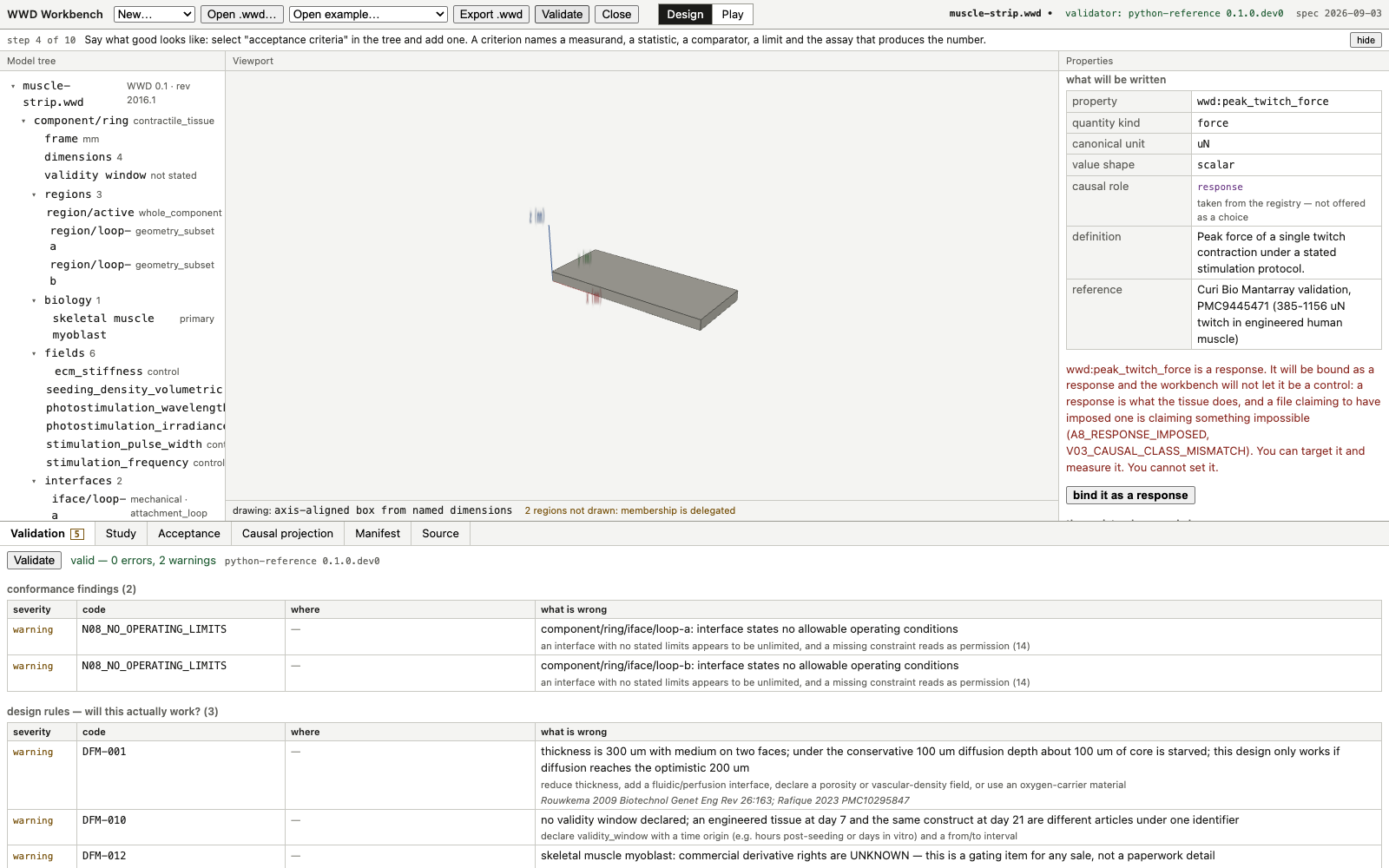
Task: Click the Open .wwd… button
Action: pyautogui.click(x=242, y=14)
